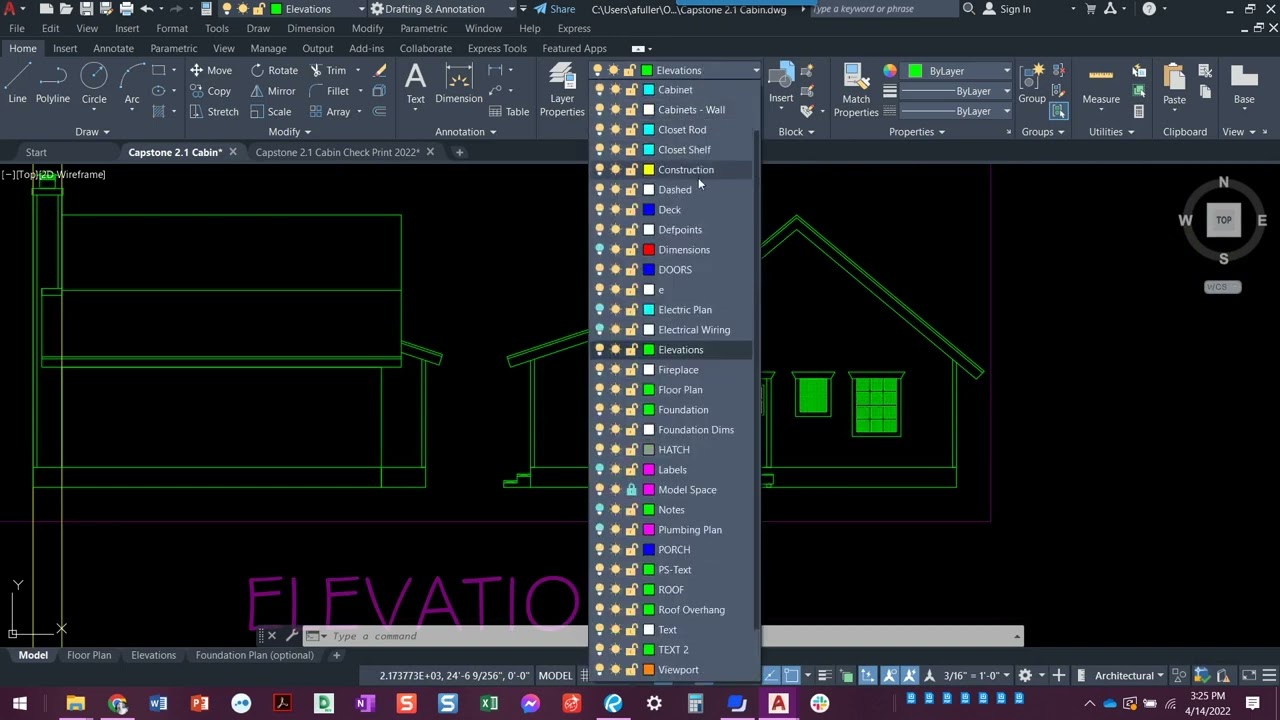Toggle on/off bulb for Dimensions layer
Image resolution: width=1280 pixels, height=720 pixels.
pos(599,250)
